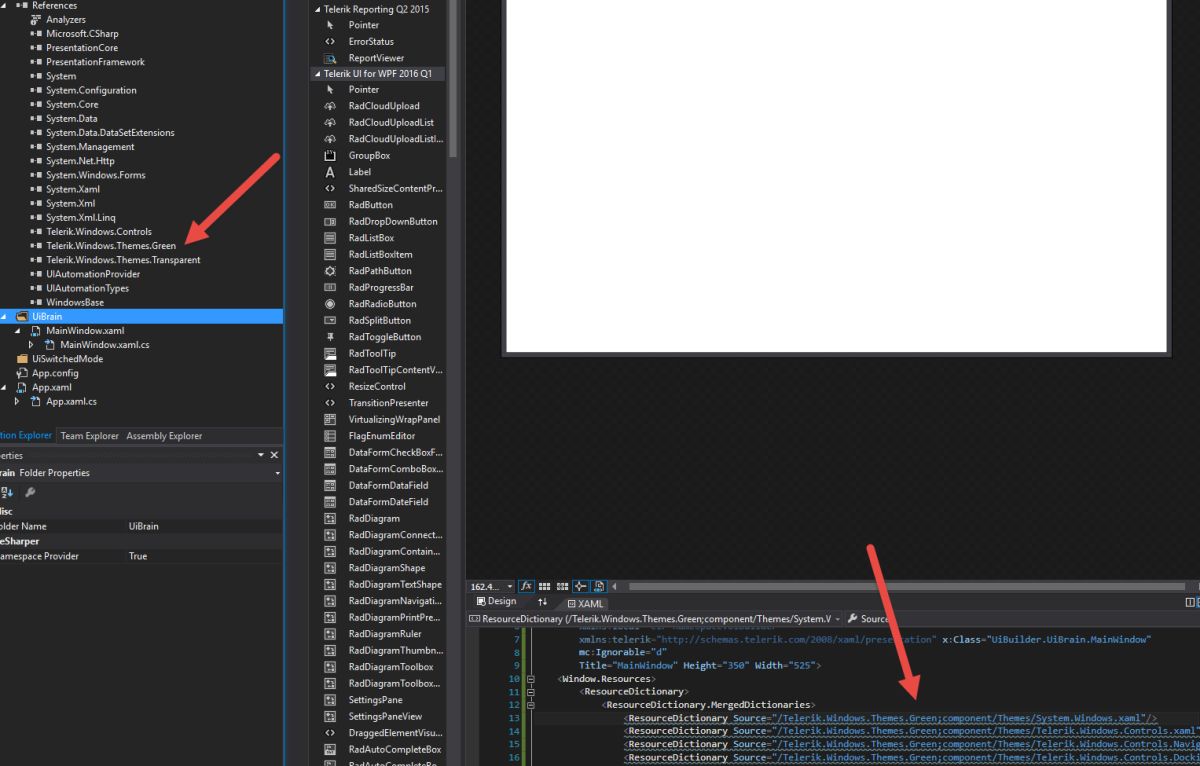Toggle project code in the designer bar

coord(599,586)
